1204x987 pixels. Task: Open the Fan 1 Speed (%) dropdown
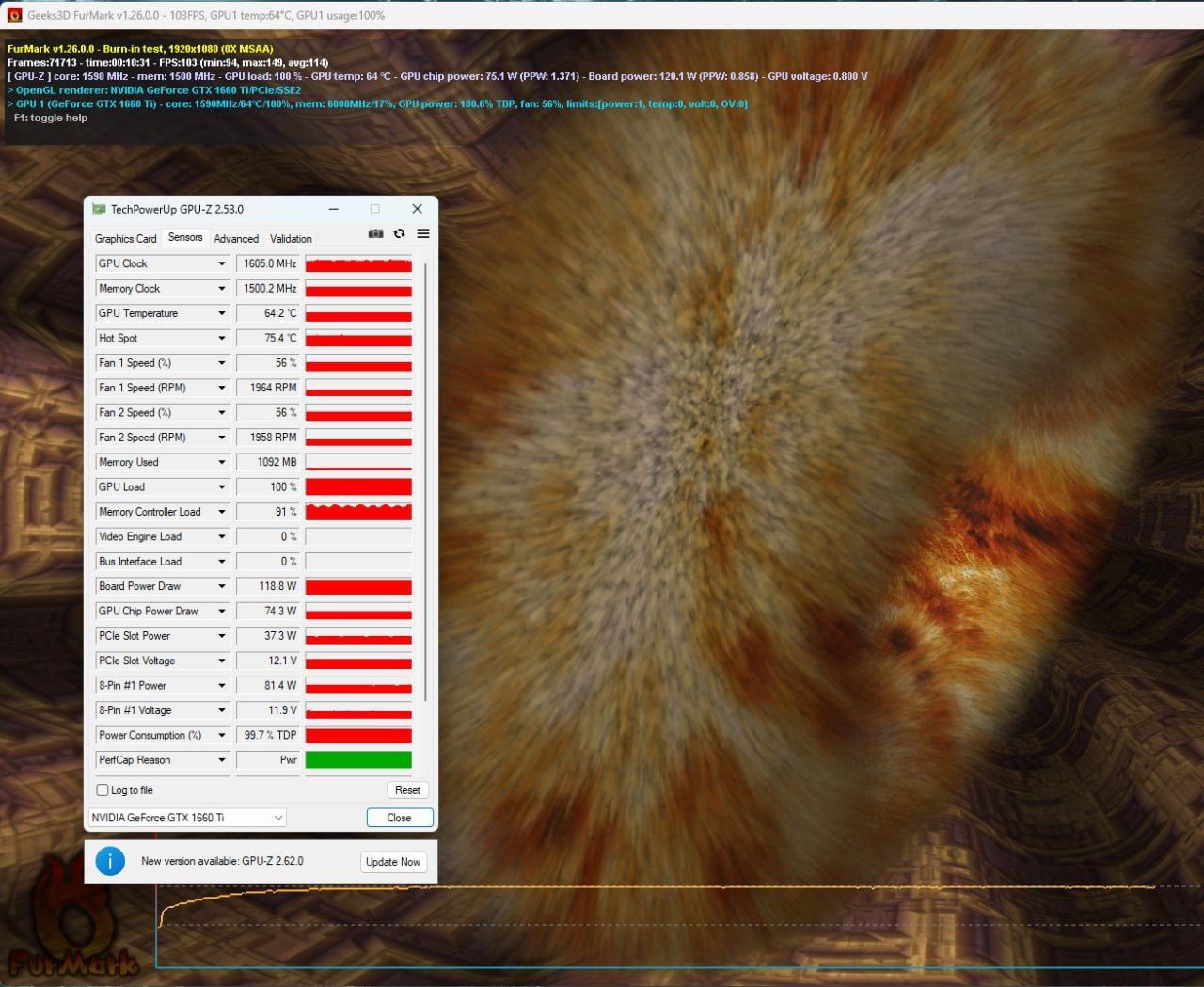click(222, 363)
